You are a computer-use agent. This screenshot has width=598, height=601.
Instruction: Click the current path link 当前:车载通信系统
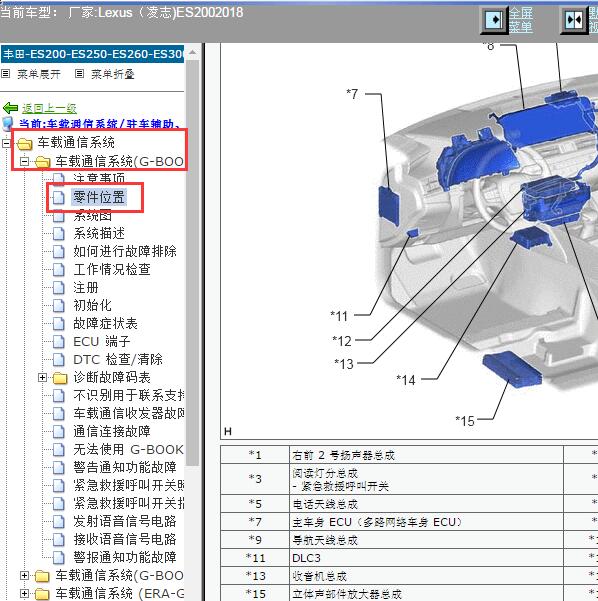coord(100,123)
